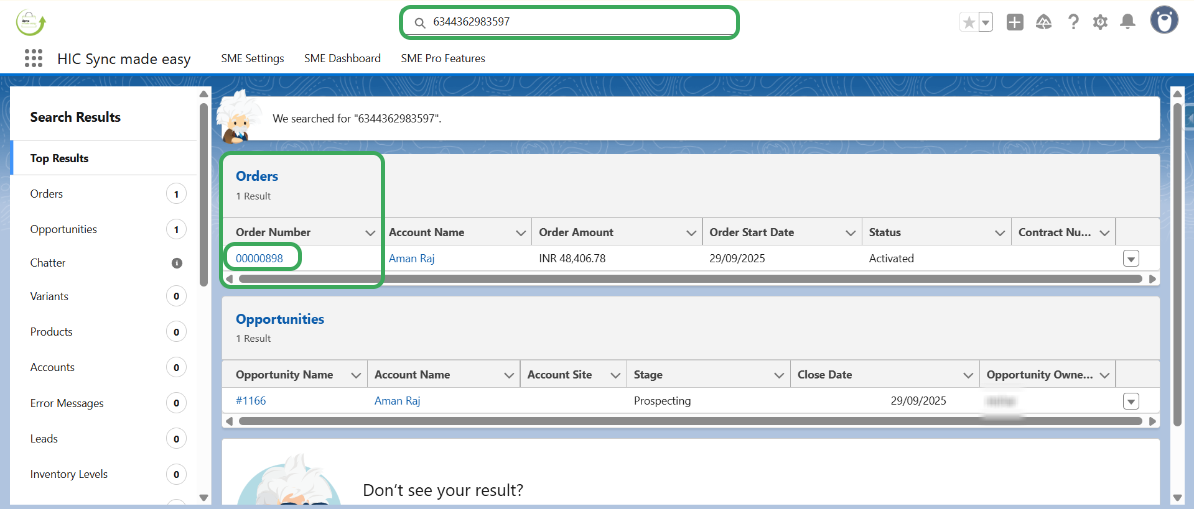Open row actions for opportunity #1166
The image size is (1194, 509).
pyautogui.click(x=1131, y=402)
